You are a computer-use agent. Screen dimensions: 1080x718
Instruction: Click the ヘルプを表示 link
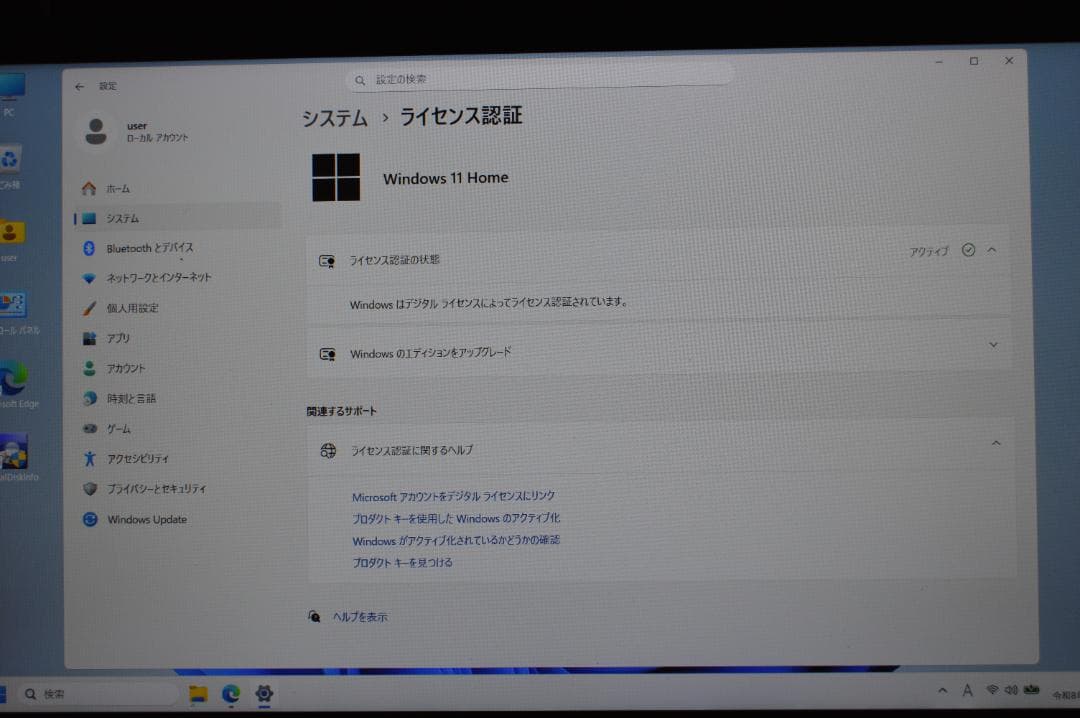(360, 617)
